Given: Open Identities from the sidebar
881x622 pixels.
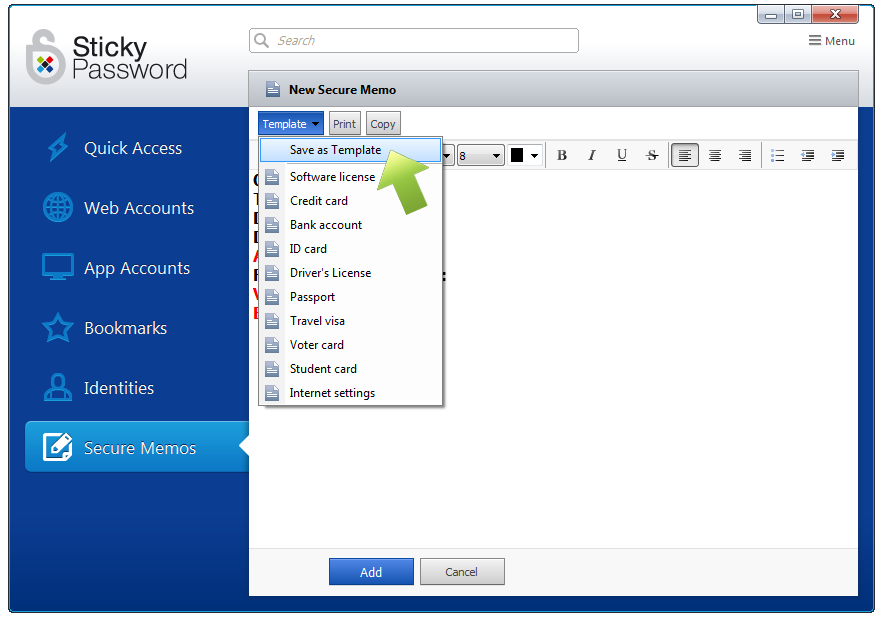Looking at the screenshot, I should [119, 388].
